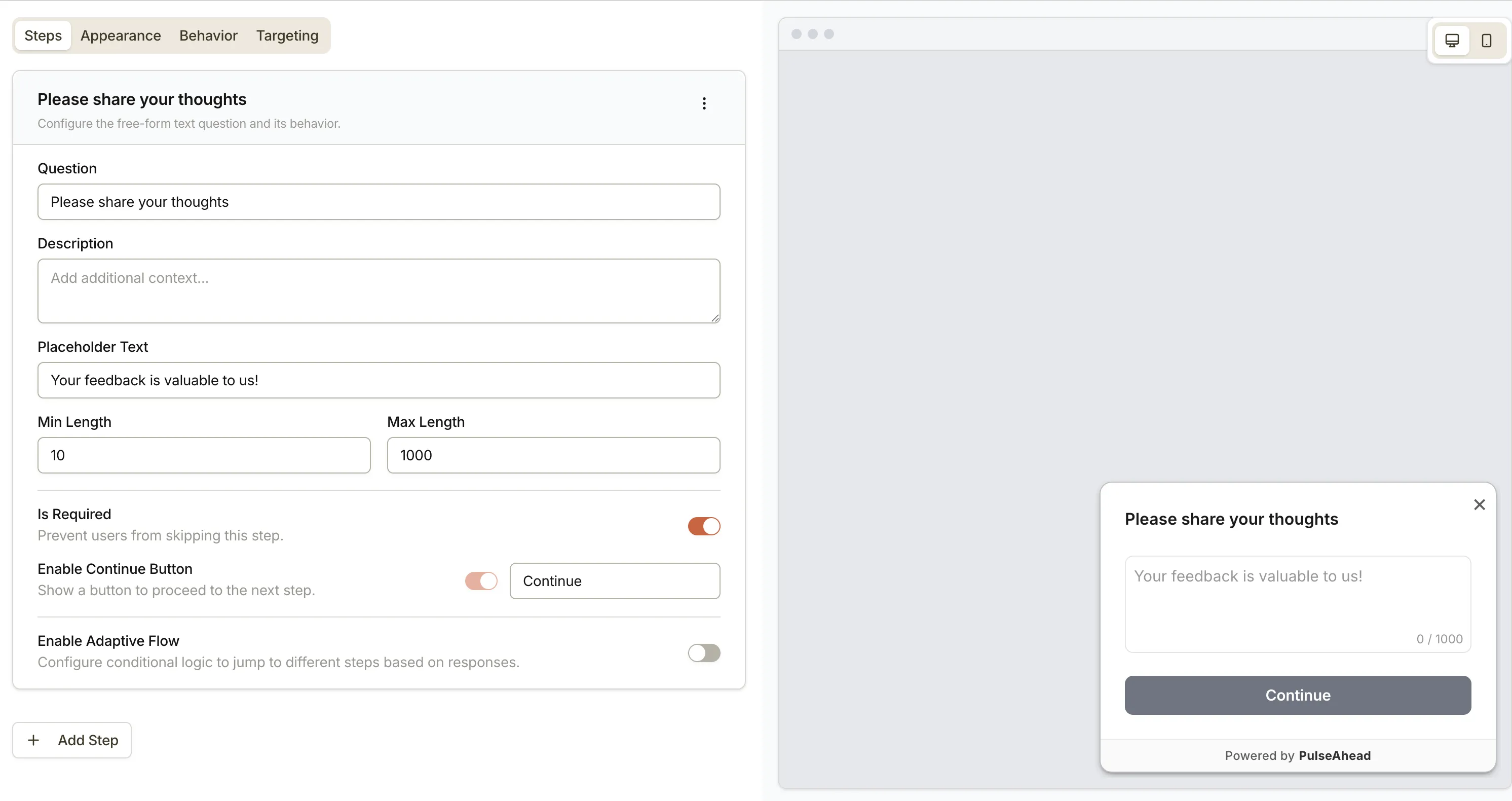Enable the Adaptive Flow toggle

click(x=704, y=653)
